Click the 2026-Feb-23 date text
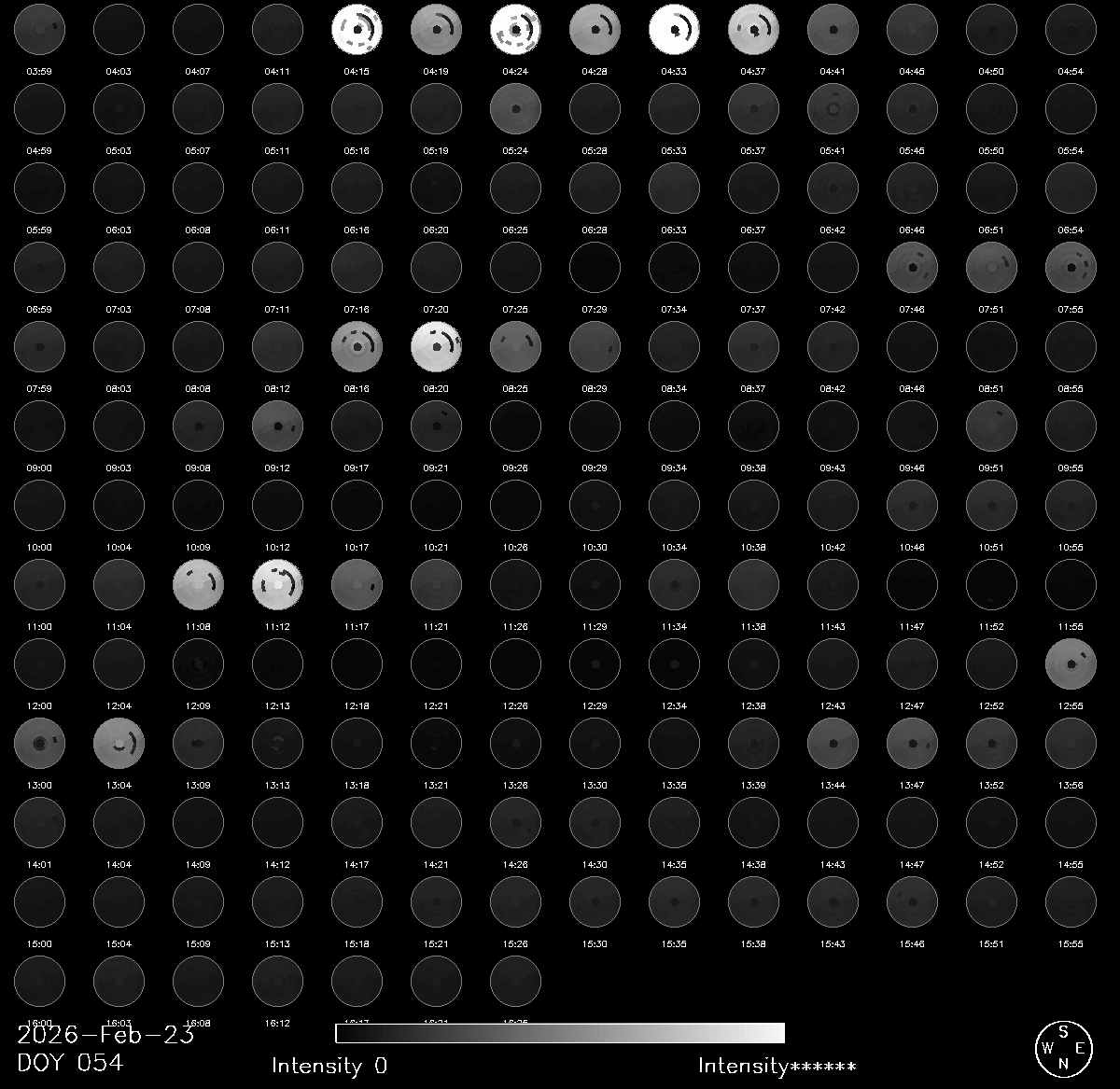1120x1089 pixels. (105, 1035)
